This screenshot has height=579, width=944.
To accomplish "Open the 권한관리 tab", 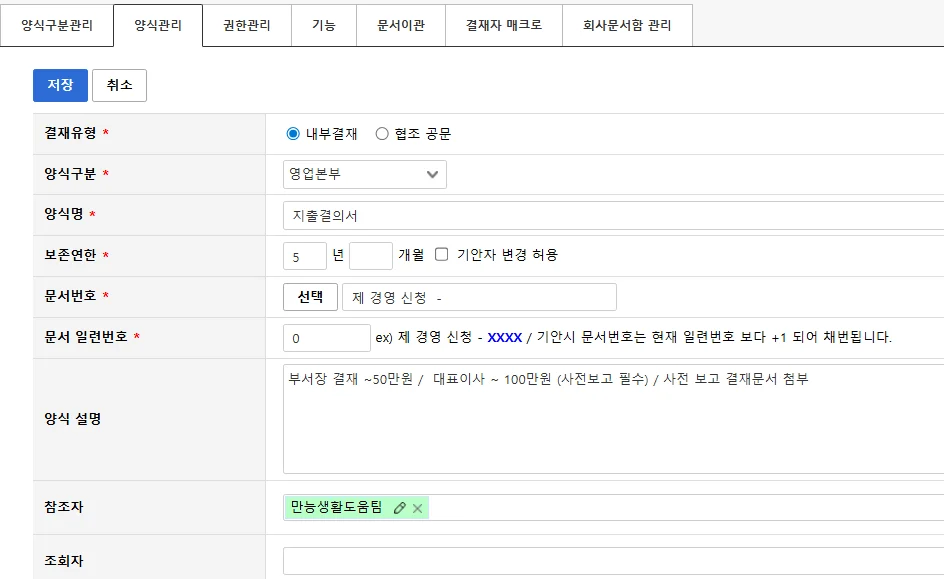I will point(247,26).
